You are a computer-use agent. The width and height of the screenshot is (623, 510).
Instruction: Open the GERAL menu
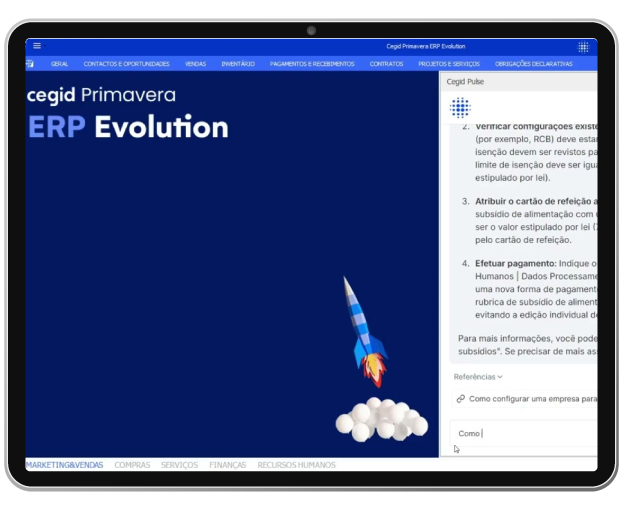(x=59, y=64)
